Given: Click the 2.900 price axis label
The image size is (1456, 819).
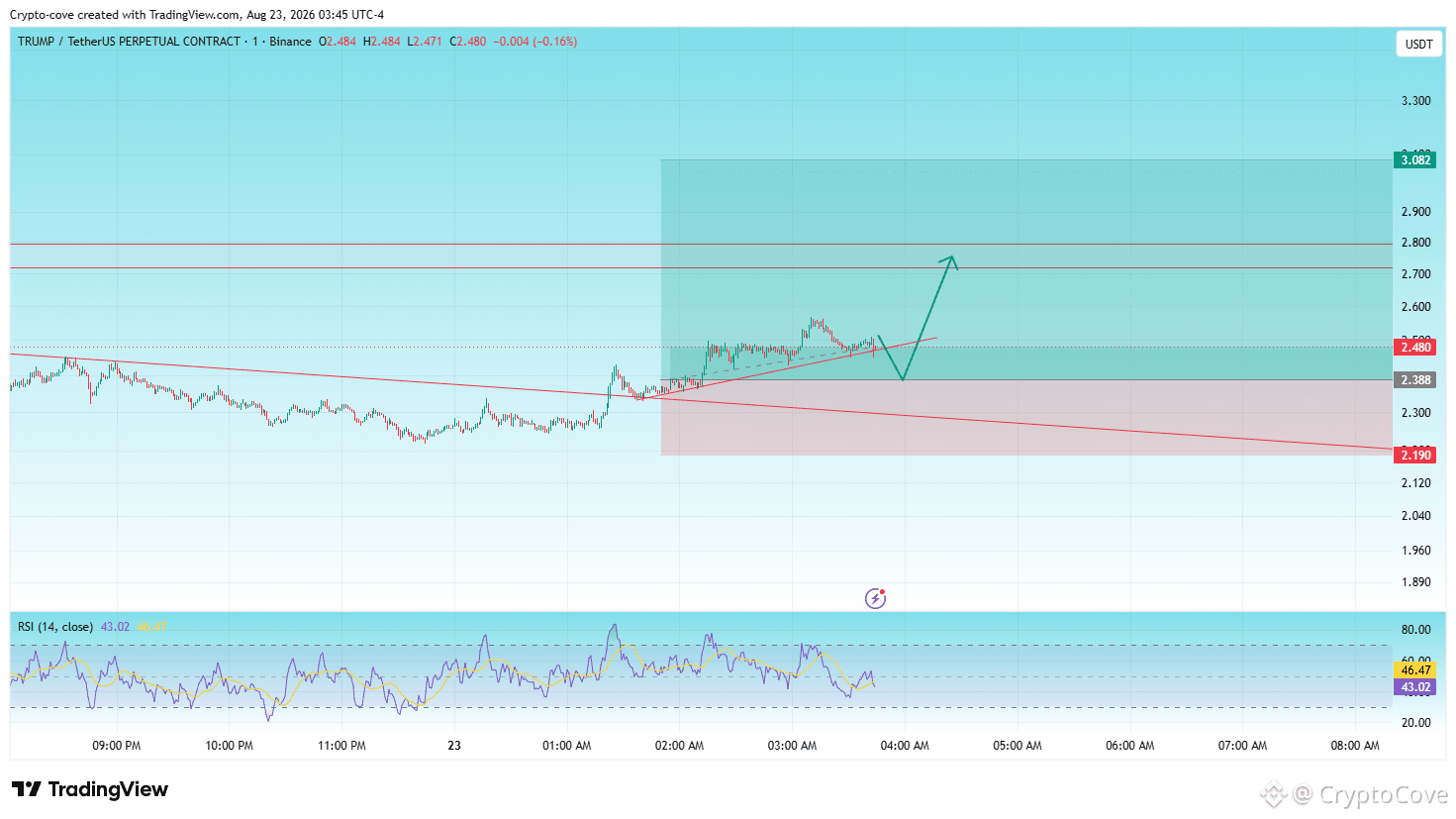Looking at the screenshot, I should point(1415,212).
